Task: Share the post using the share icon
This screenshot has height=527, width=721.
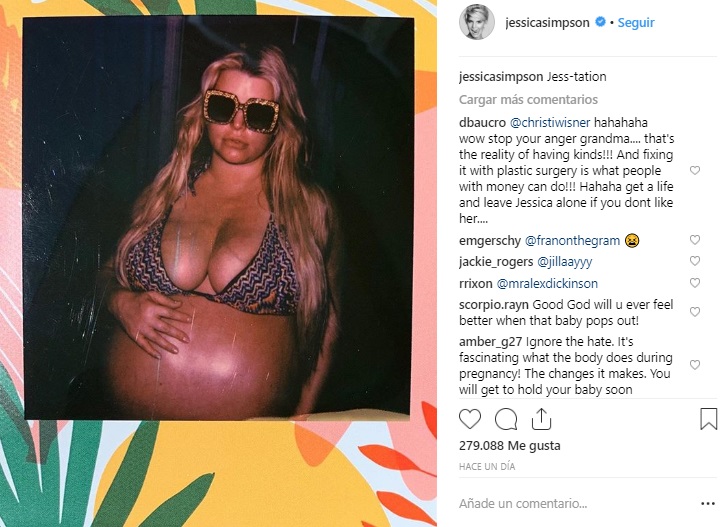Action: click(541, 418)
